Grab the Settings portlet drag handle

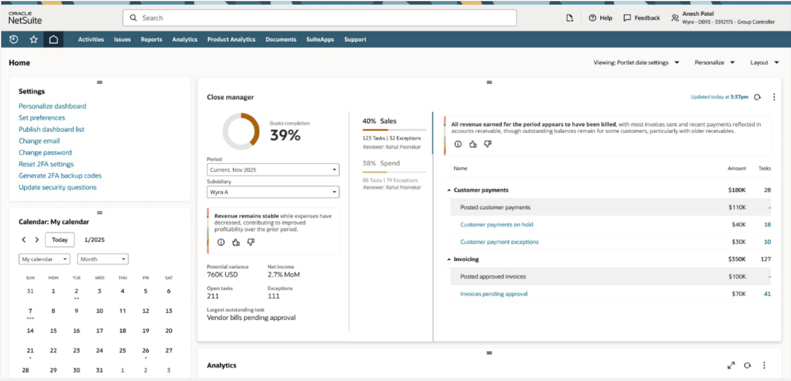[99, 82]
